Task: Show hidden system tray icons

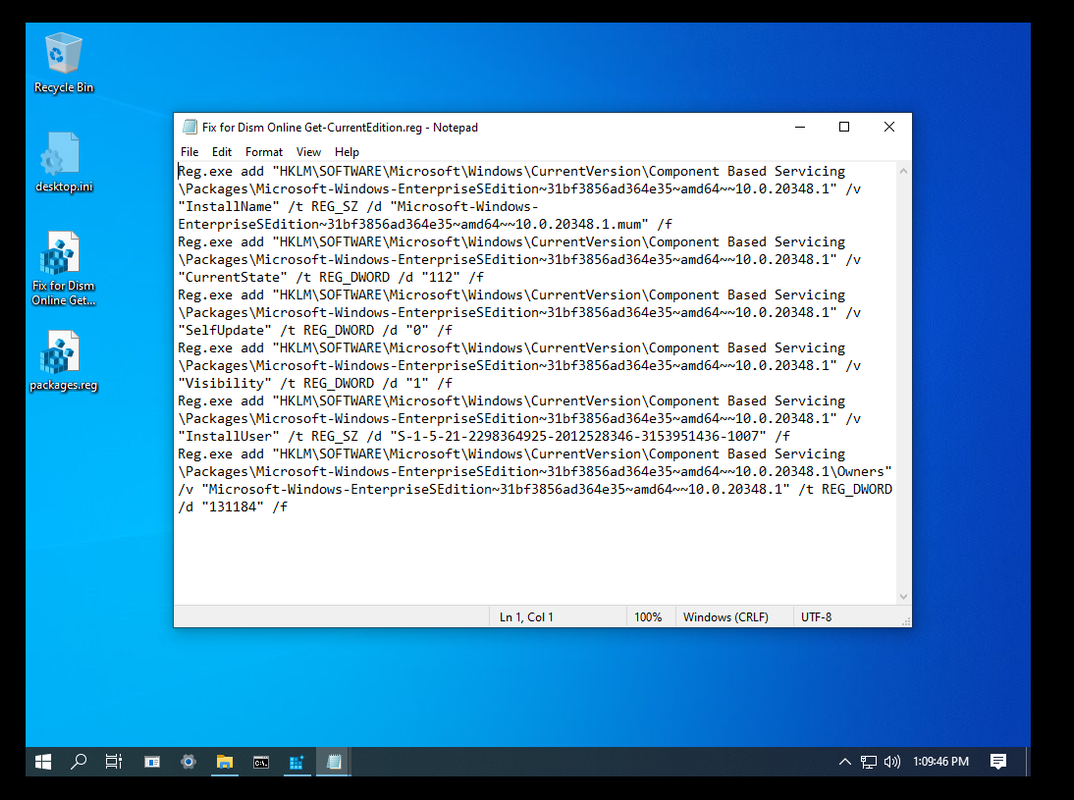Action: (845, 762)
